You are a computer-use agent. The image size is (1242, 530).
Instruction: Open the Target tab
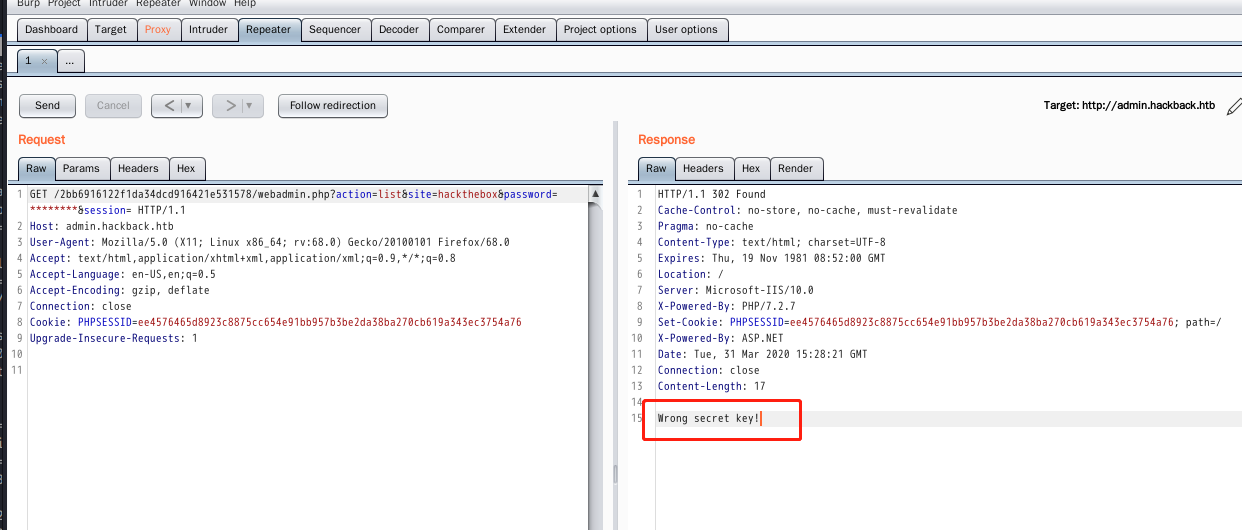click(111, 29)
